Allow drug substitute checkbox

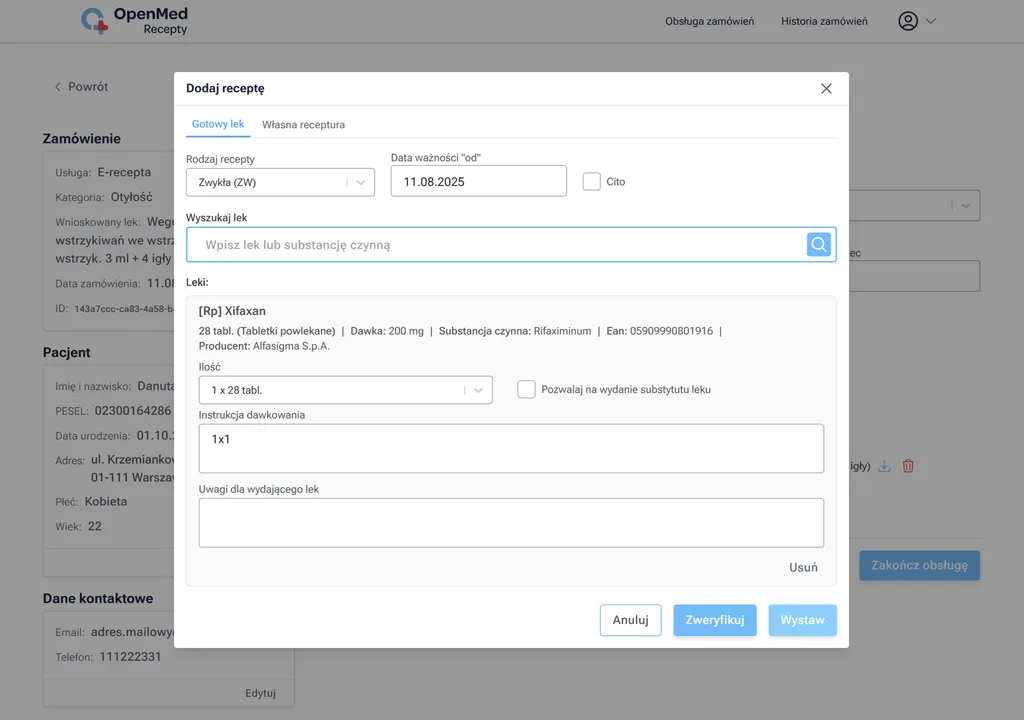pos(526,389)
